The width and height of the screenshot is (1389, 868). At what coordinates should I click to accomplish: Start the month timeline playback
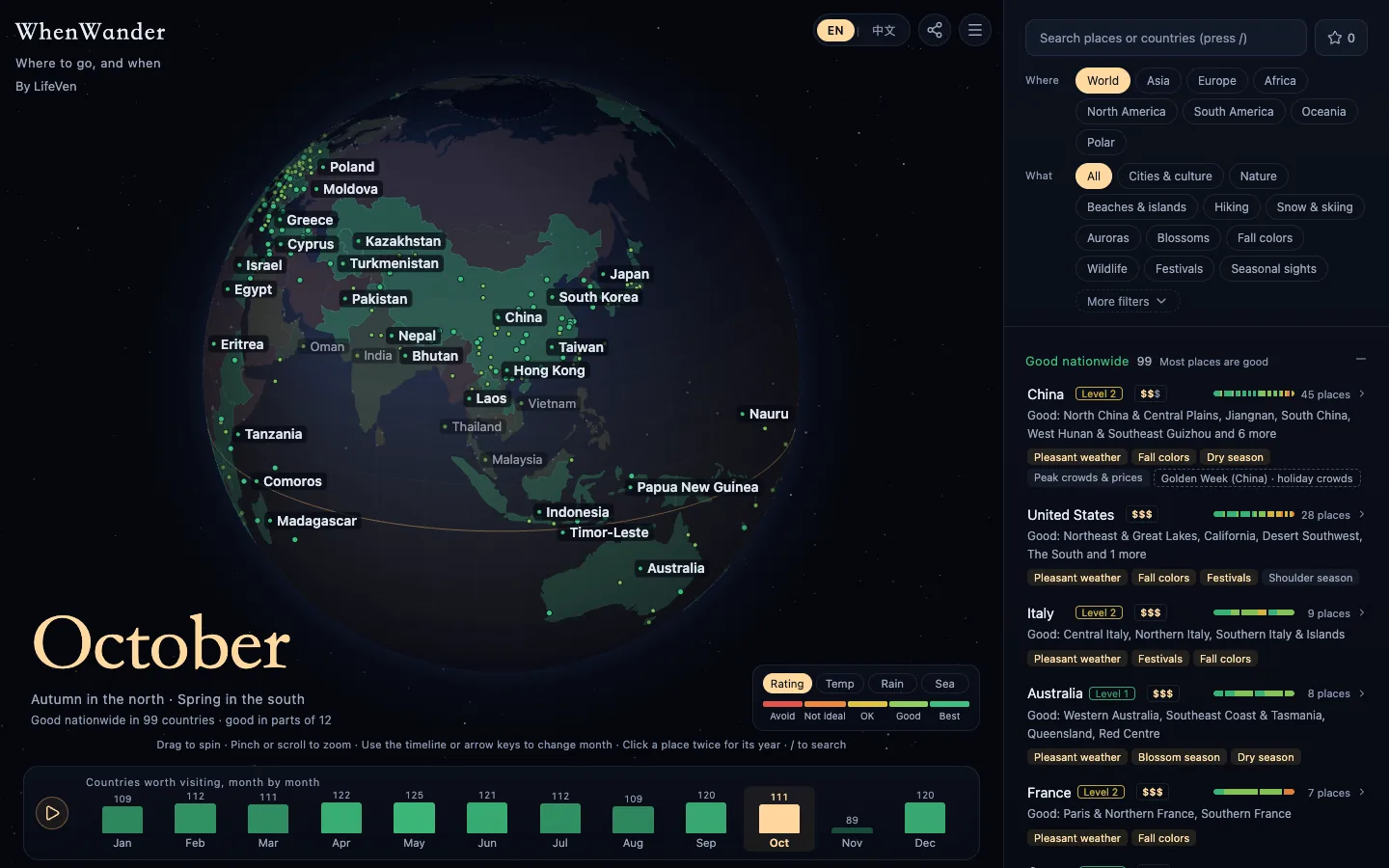(52, 813)
